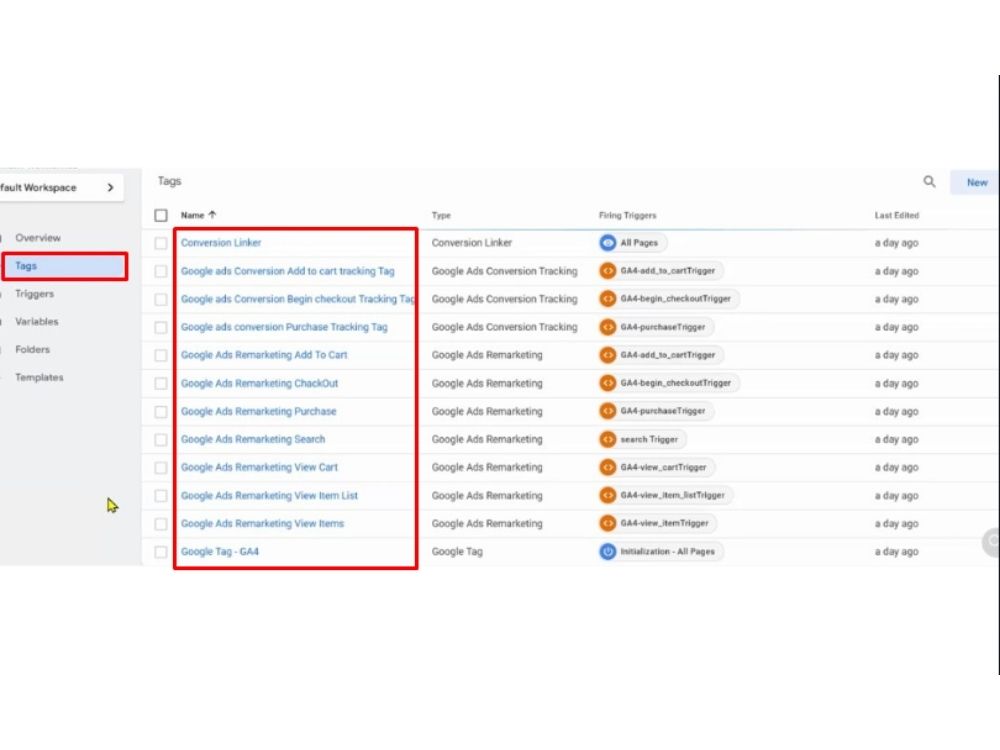Check the Conversion Add to cart tag checkbox
1000x750 pixels.
click(161, 271)
